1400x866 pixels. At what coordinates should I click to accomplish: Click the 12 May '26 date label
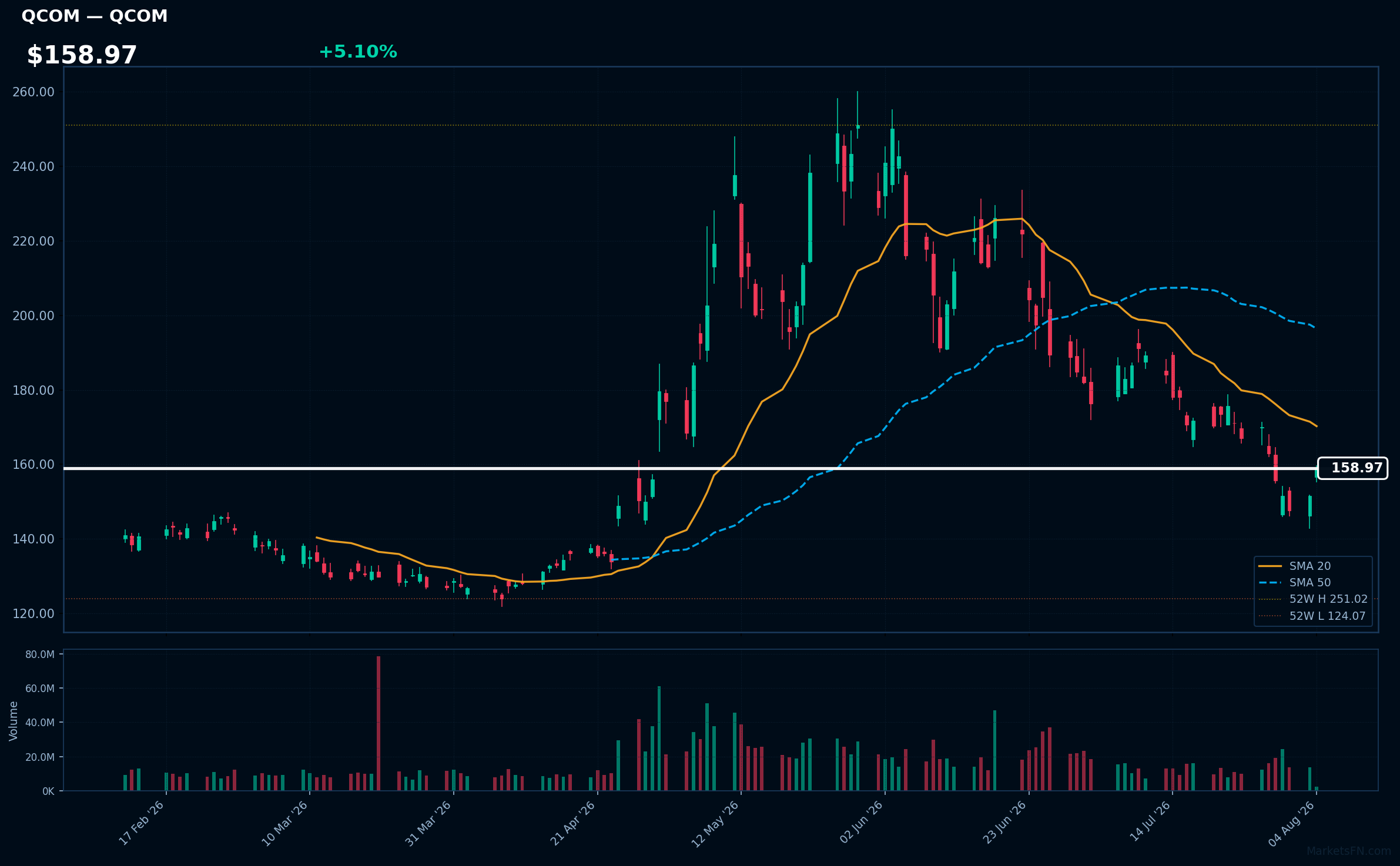coord(715,824)
